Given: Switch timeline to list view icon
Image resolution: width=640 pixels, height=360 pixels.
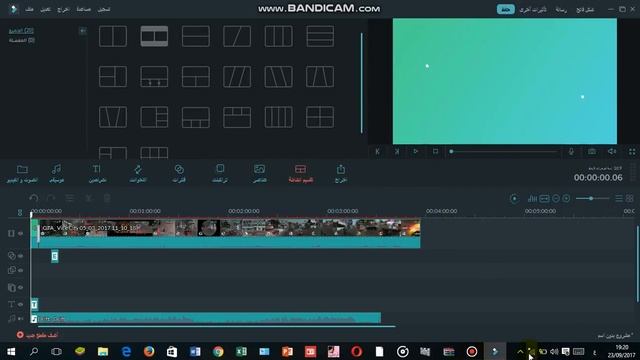Looking at the screenshot, I should pos(619,198).
